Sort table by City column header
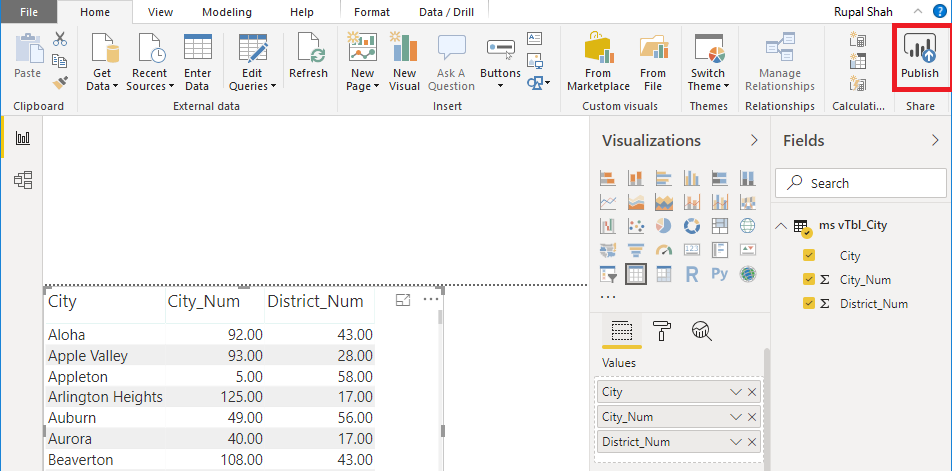This screenshot has height=471, width=952. [62, 302]
